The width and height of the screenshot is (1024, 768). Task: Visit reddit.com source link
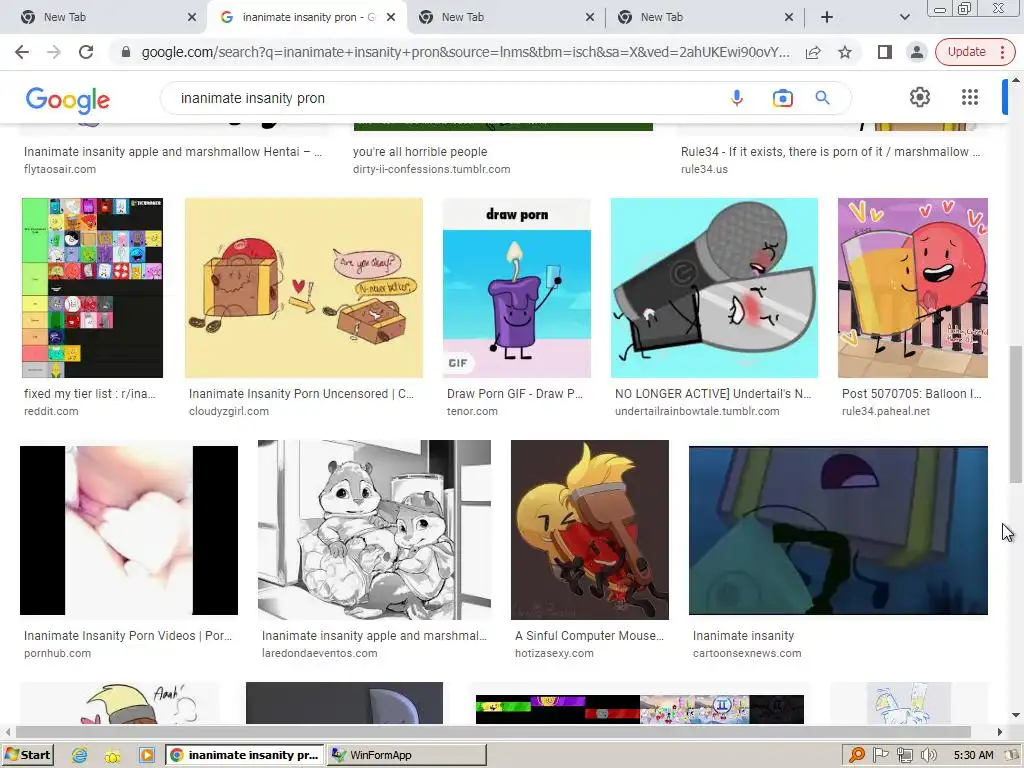51,411
